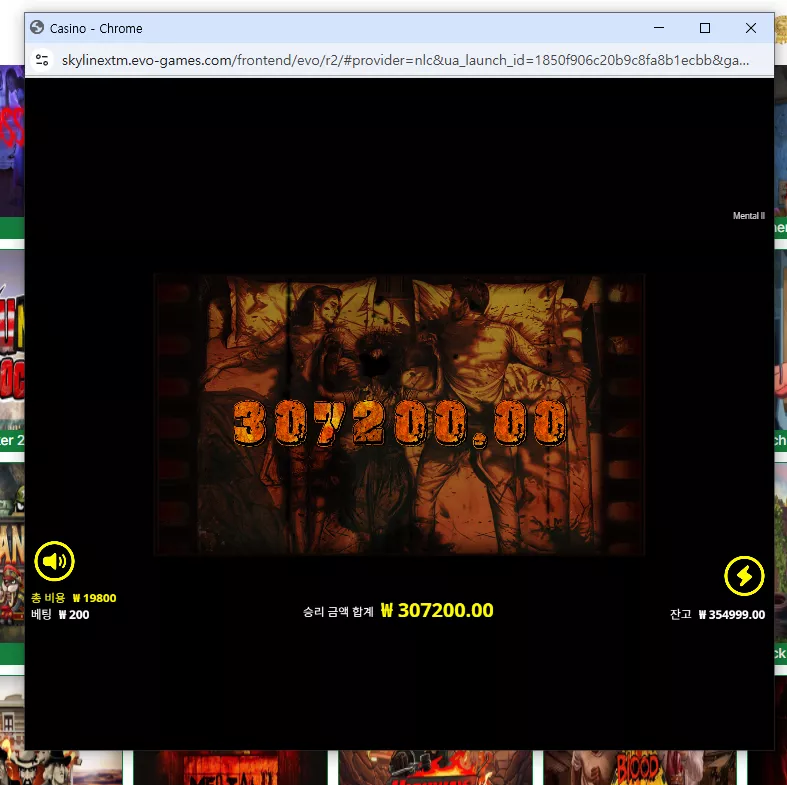Viewport: 787px width, 785px height.
Task: Close the Casino Chrome window
Action: (751, 28)
